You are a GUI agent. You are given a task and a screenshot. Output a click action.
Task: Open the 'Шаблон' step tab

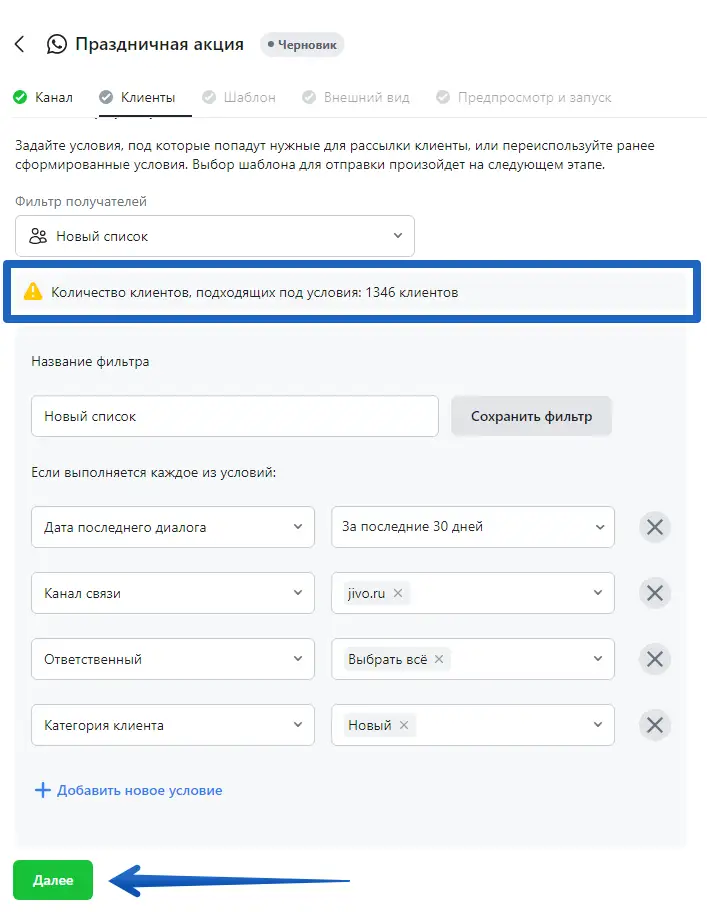click(239, 97)
